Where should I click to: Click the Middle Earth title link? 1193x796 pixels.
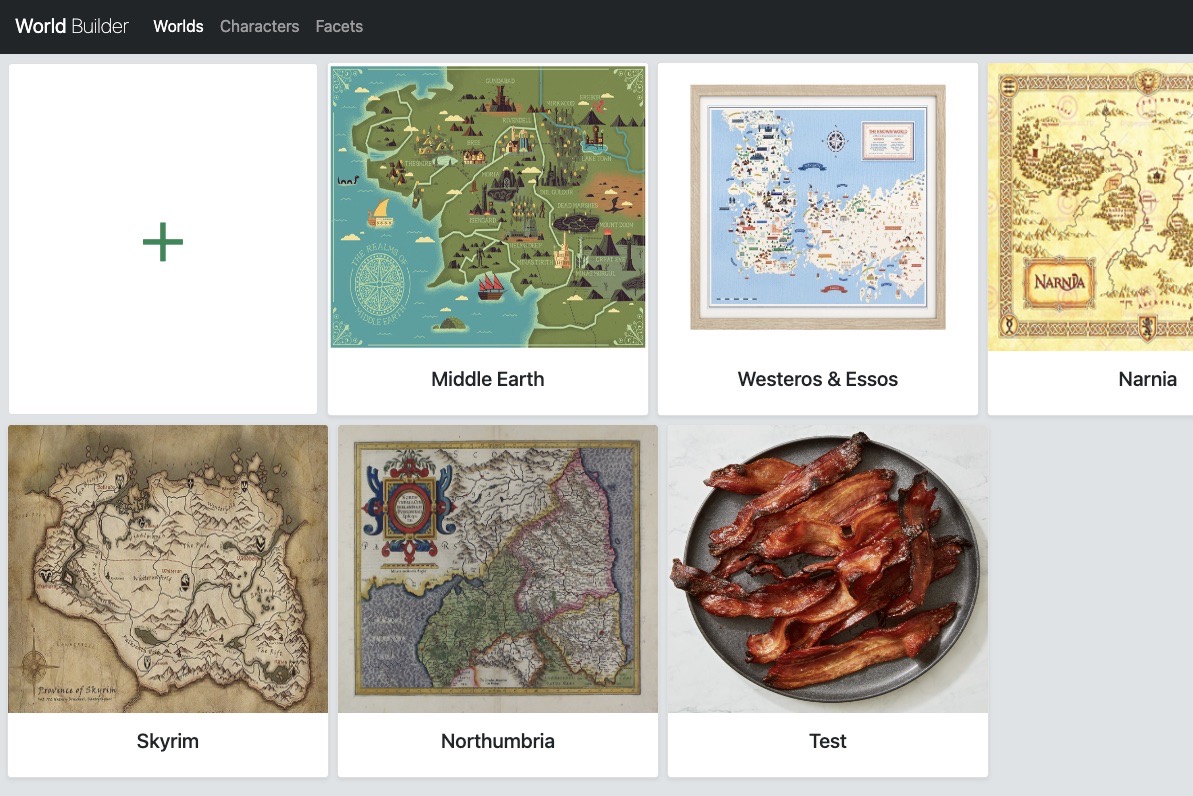click(487, 379)
